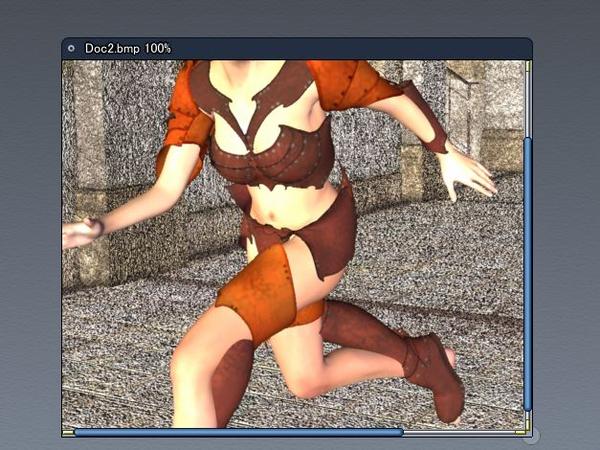Screen dimensions: 600x450
Task: Click the yellow end button at the horizontal scrollbar's left end
Action: pyautogui.click(x=68, y=433)
